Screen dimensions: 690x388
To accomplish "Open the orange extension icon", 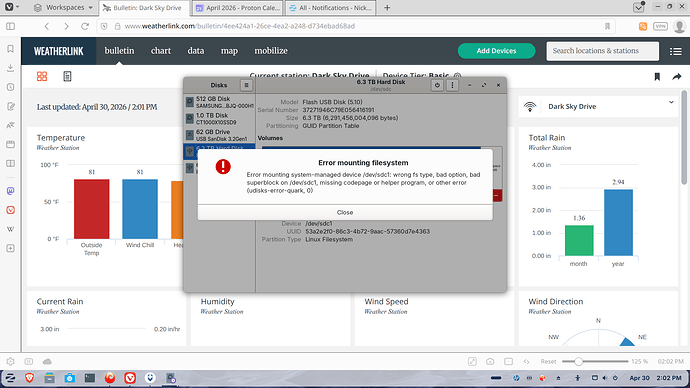I will click(643, 26).
